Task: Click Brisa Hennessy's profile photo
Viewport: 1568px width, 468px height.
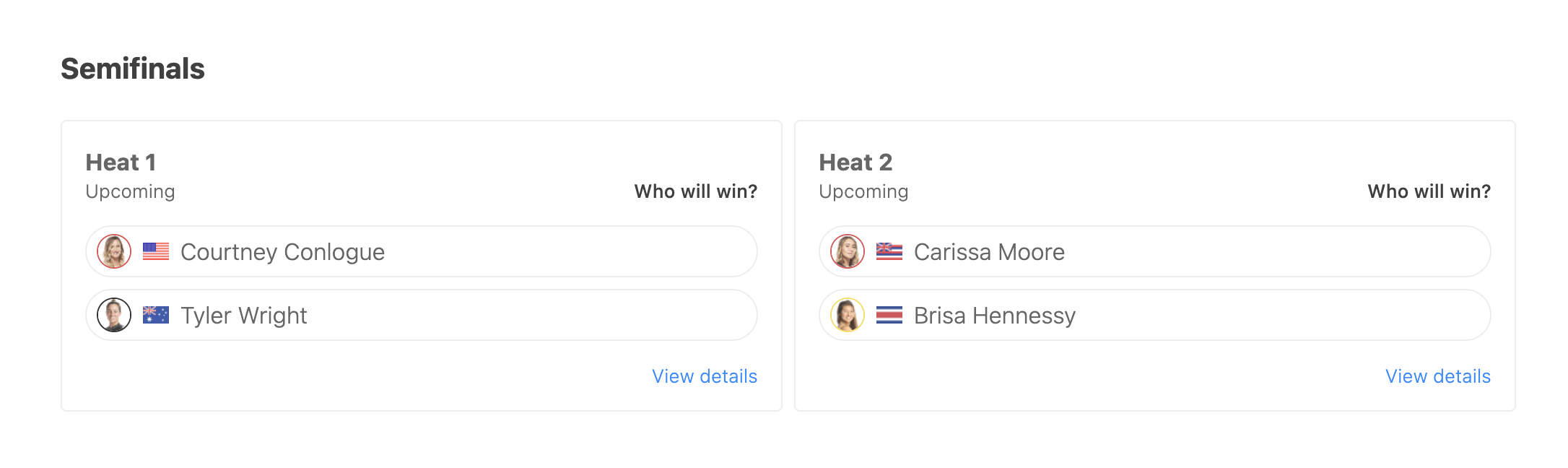Action: pyautogui.click(x=848, y=315)
